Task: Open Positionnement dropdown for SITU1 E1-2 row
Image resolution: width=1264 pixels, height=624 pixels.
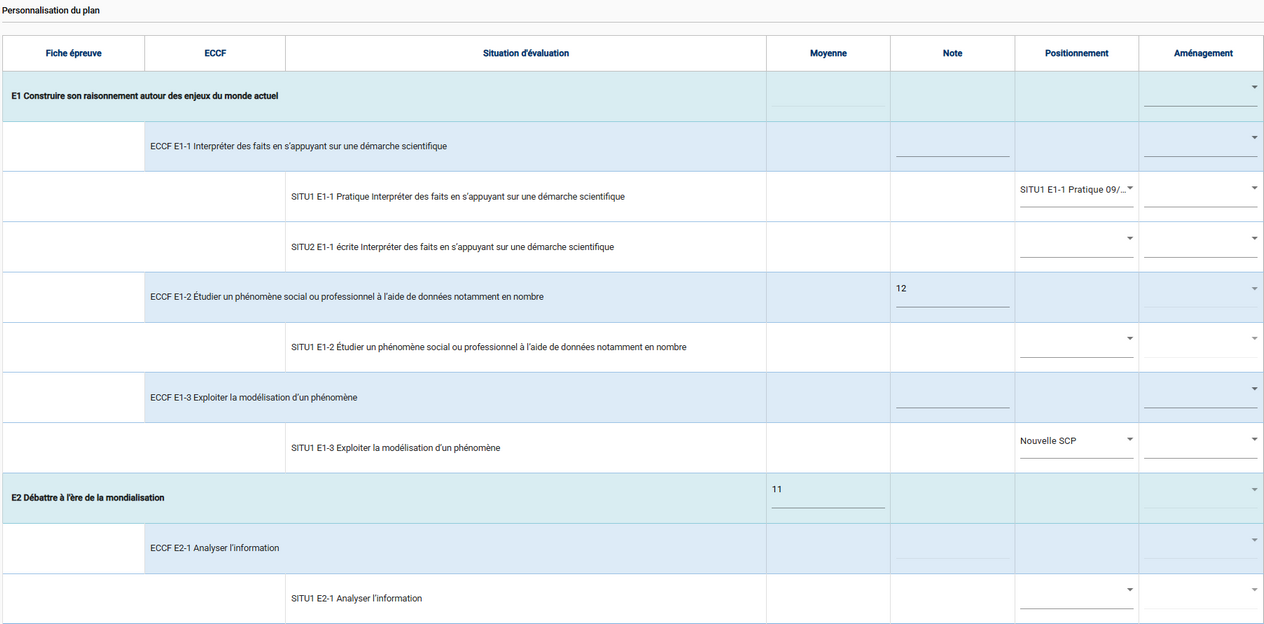Action: [1076, 341]
